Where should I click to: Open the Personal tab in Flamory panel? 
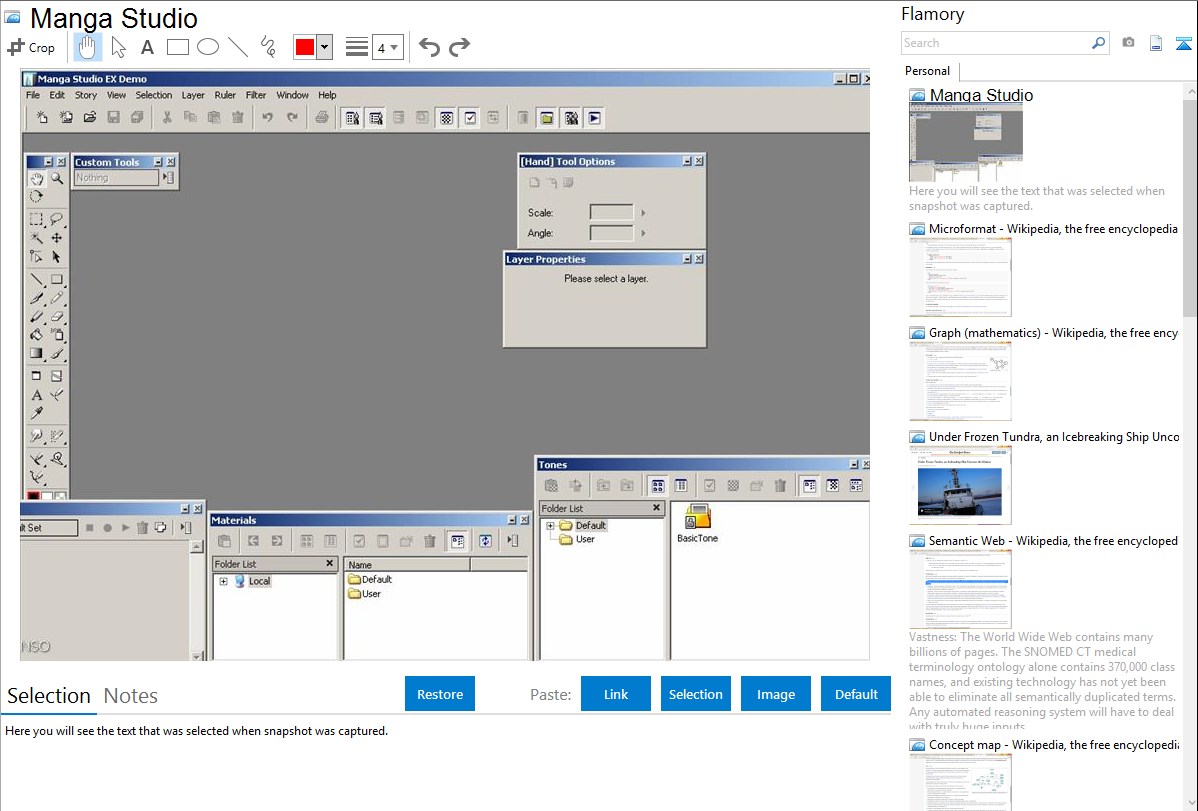927,71
